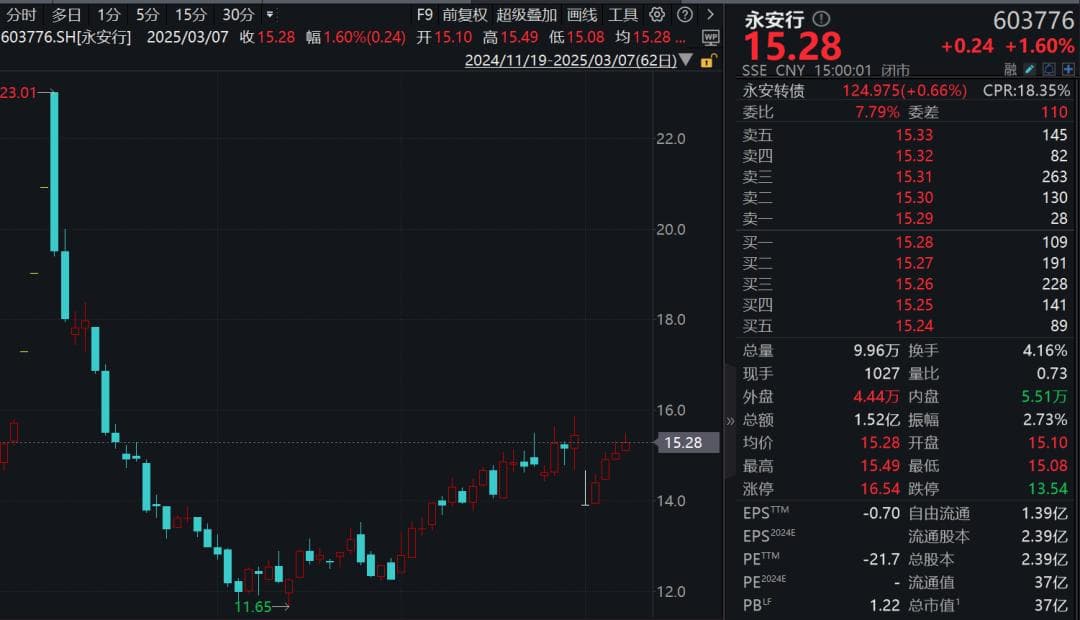1080x620 pixels.
Task: Click the 2024/11/19-2025/03/07(62日) date range
Action: click(571, 60)
